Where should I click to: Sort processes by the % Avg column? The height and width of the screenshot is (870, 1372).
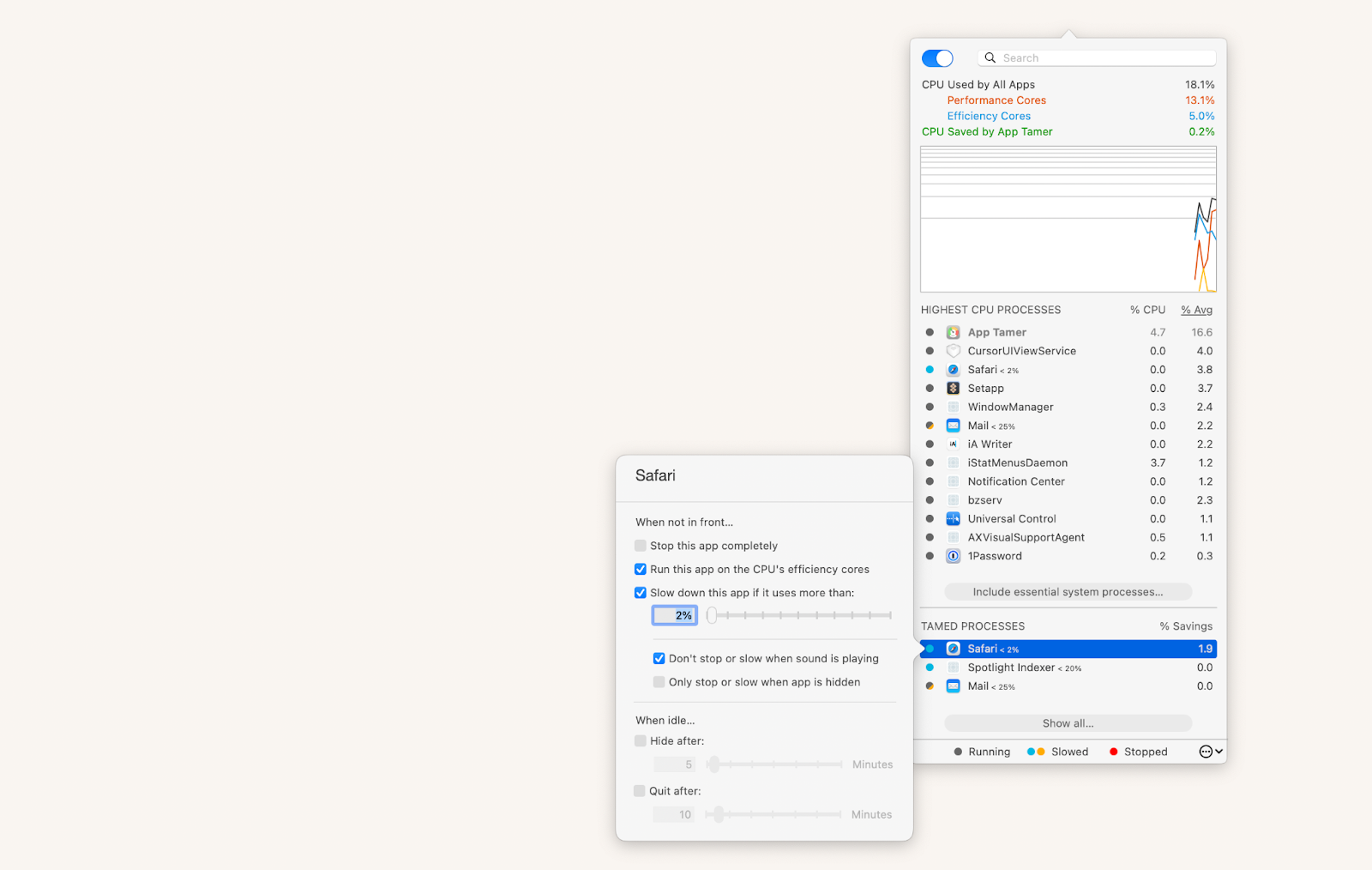point(1196,310)
